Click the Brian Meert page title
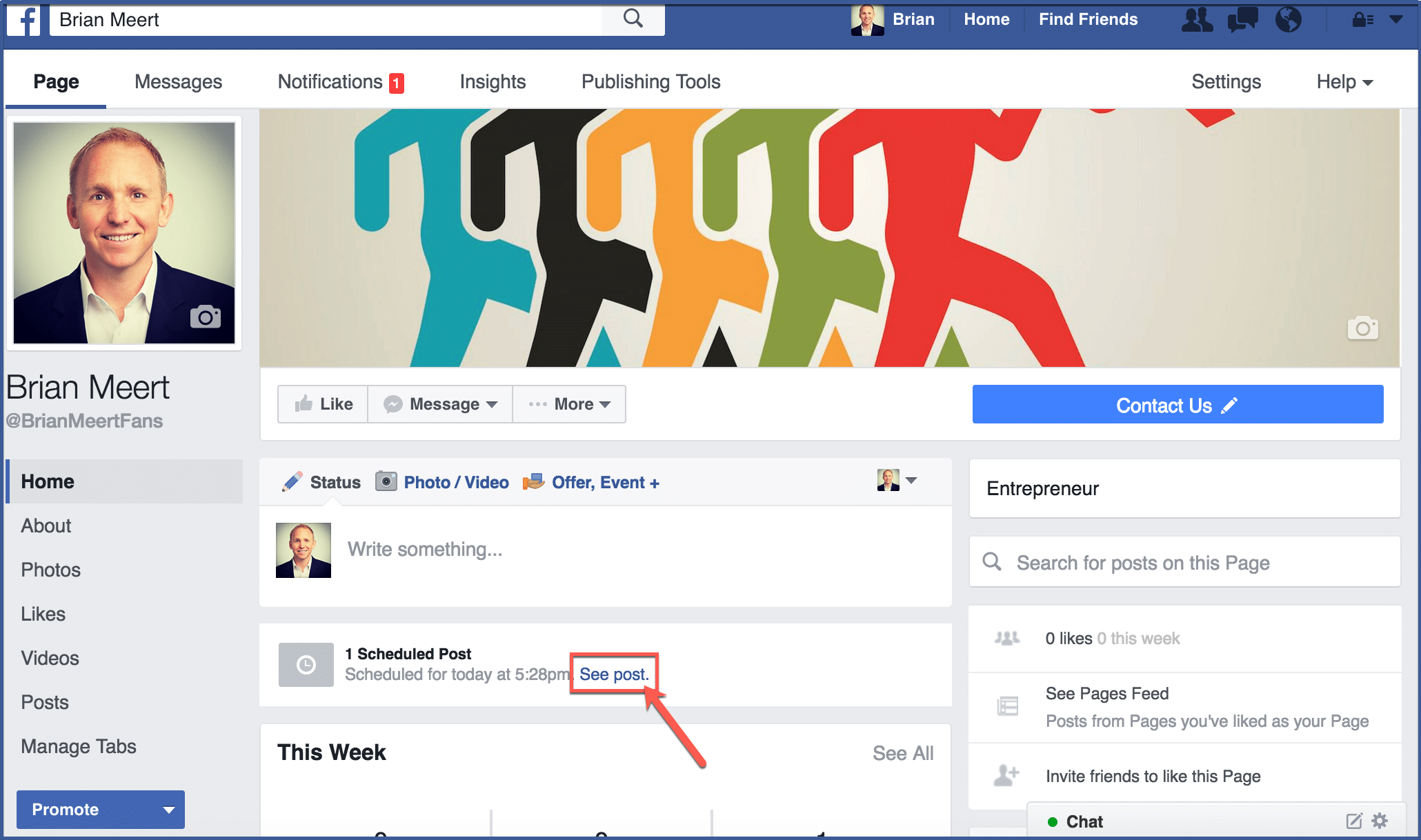This screenshot has height=840, width=1421. point(88,388)
